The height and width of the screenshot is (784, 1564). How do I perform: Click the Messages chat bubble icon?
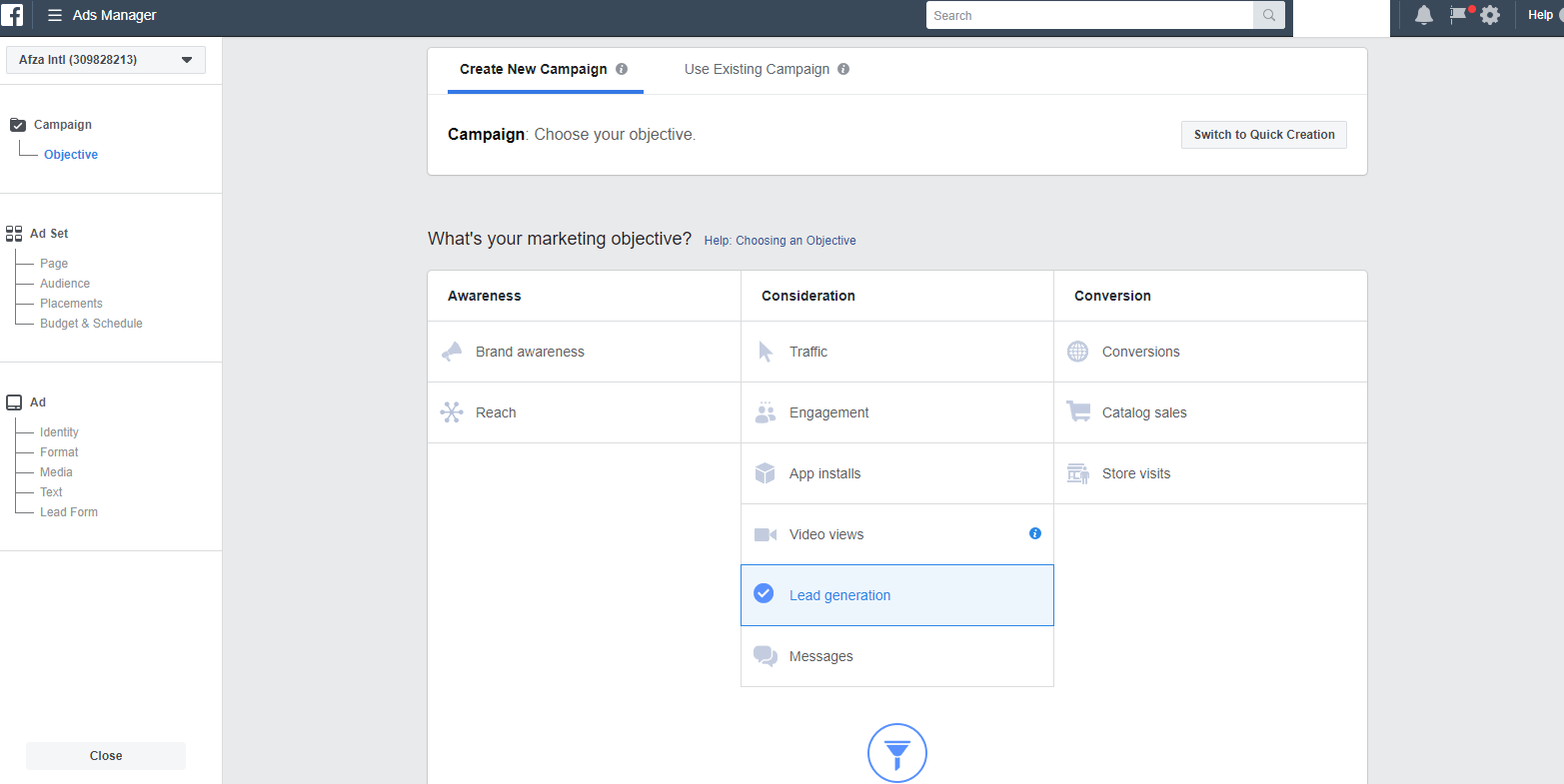pyautogui.click(x=766, y=656)
